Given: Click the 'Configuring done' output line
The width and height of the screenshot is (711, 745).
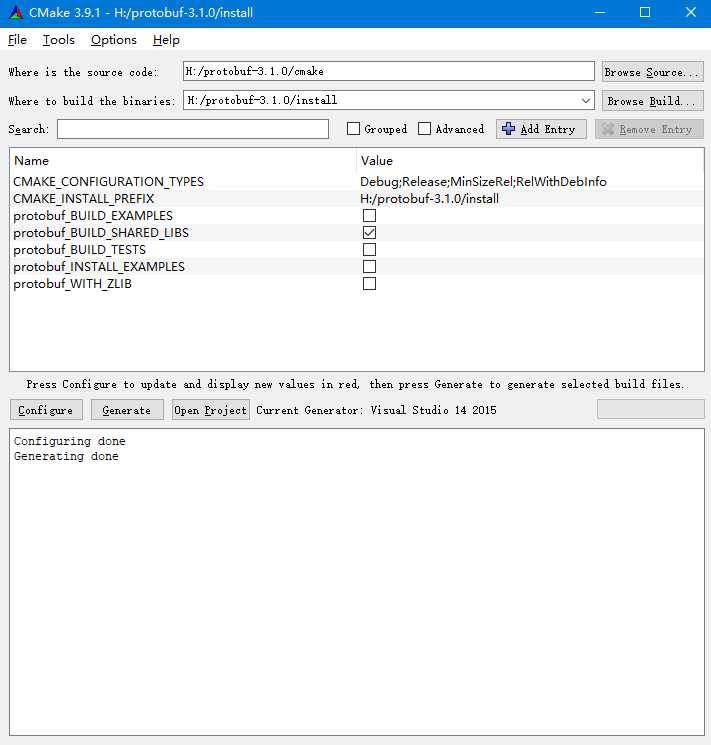Looking at the screenshot, I should click(69, 441).
